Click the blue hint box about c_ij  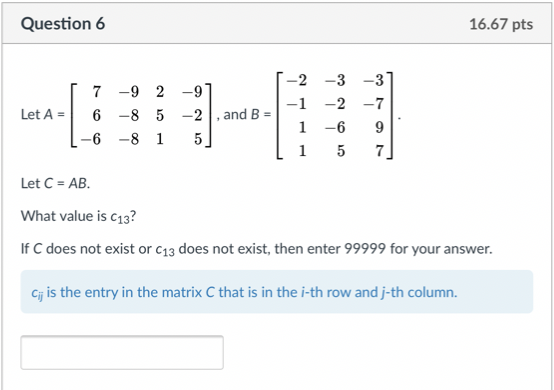[277, 292]
